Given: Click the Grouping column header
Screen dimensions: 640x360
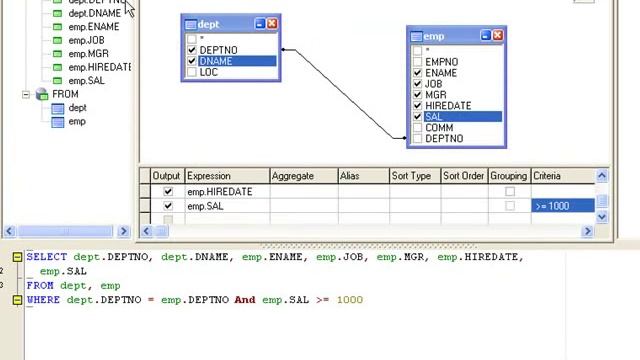Looking at the screenshot, I should tap(509, 176).
